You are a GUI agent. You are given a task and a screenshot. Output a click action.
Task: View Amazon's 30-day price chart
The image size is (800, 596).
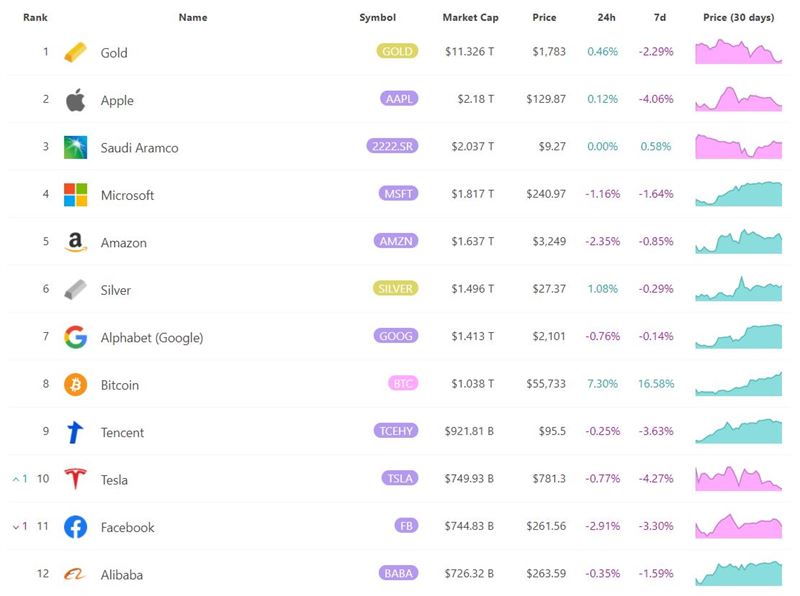738,241
